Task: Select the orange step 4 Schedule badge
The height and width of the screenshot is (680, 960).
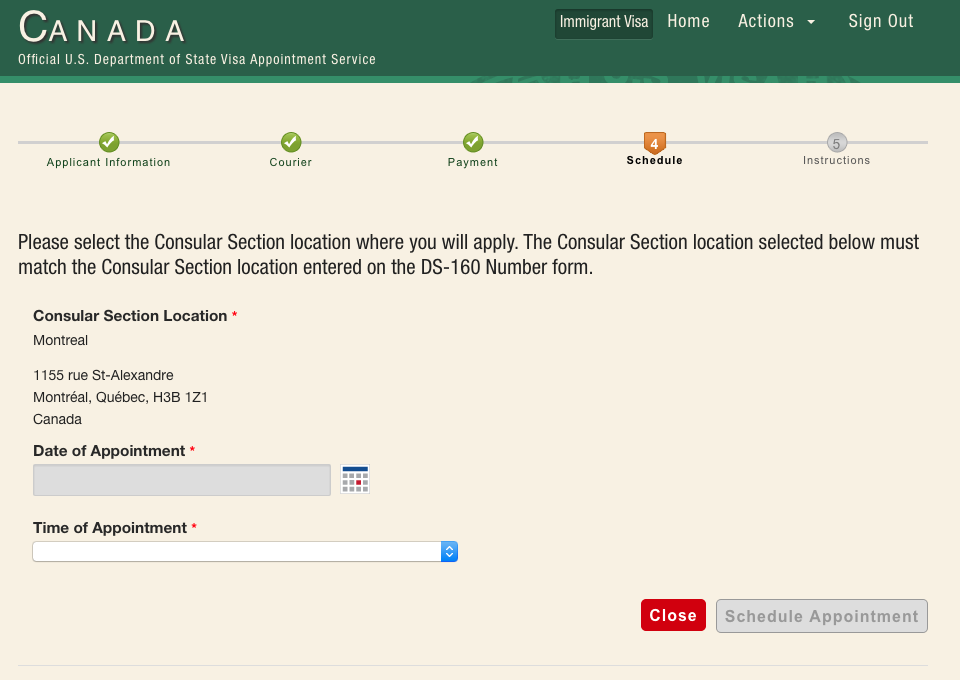Action: 654,143
